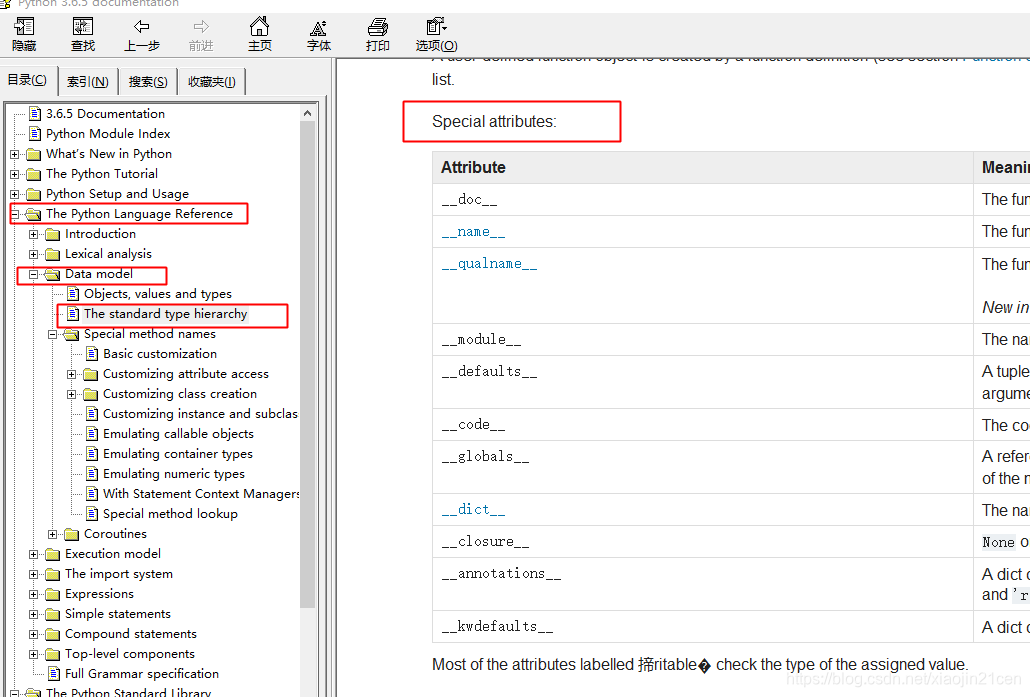Select Customizing instance and subclass checks page
Screen dimensions: 1030x697
pyautogui.click(x=200, y=414)
